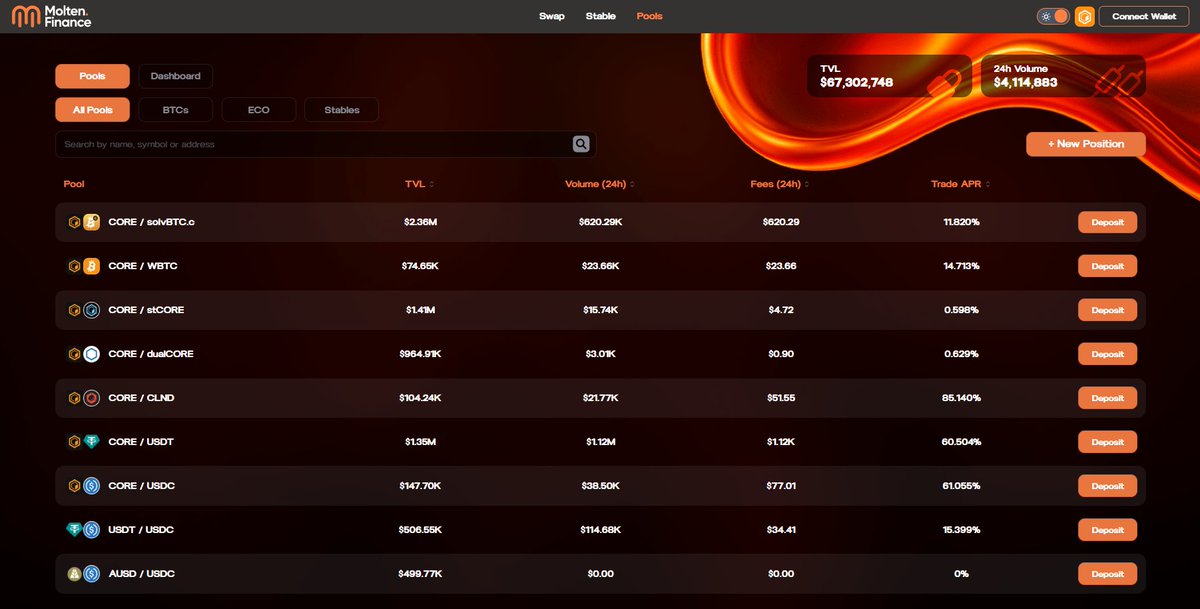Deposit into CORE / solvBTC.c pool
Screen dimensions: 1200x609
(x=1107, y=222)
